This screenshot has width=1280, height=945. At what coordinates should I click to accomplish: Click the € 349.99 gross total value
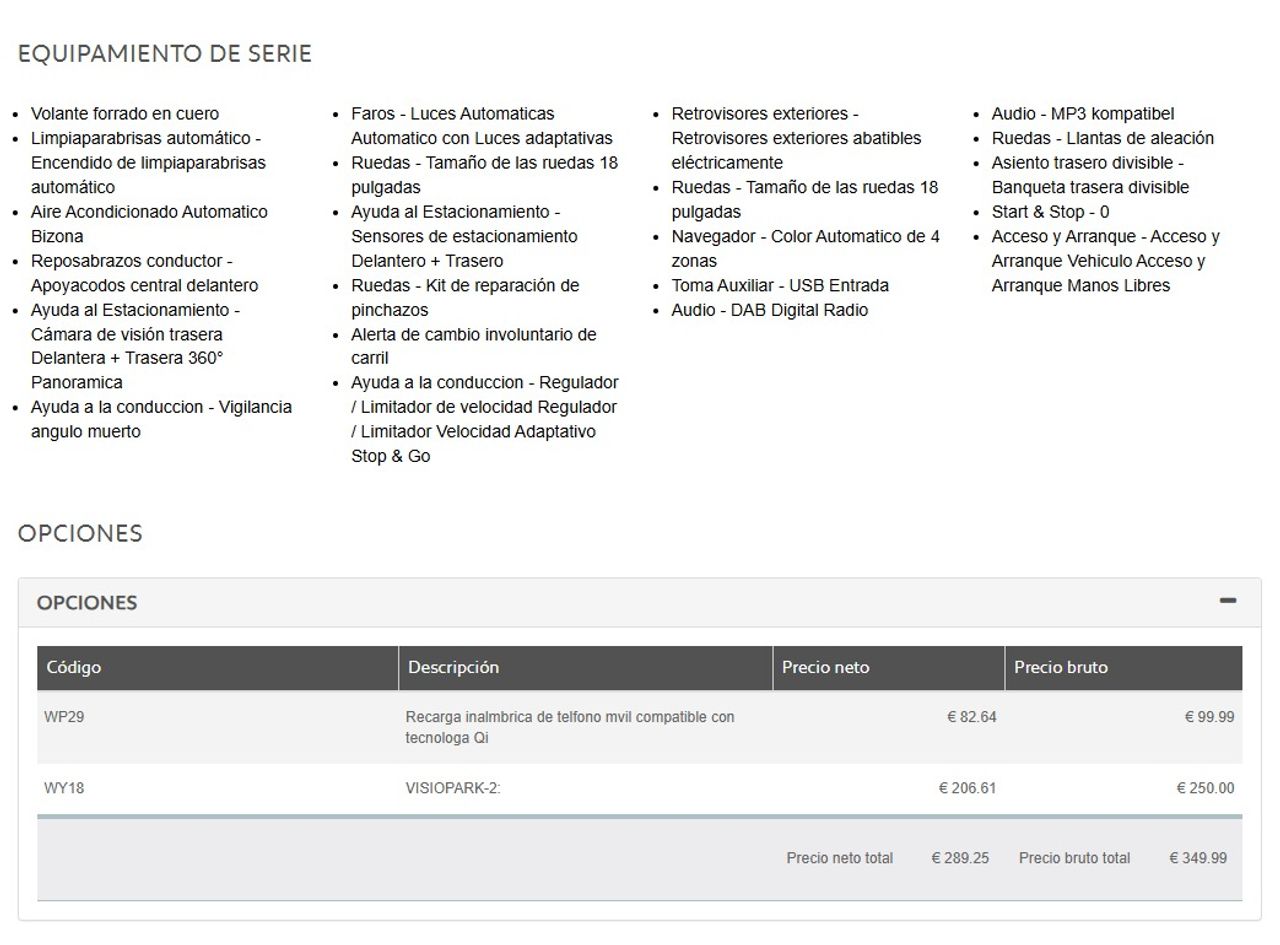1197,858
